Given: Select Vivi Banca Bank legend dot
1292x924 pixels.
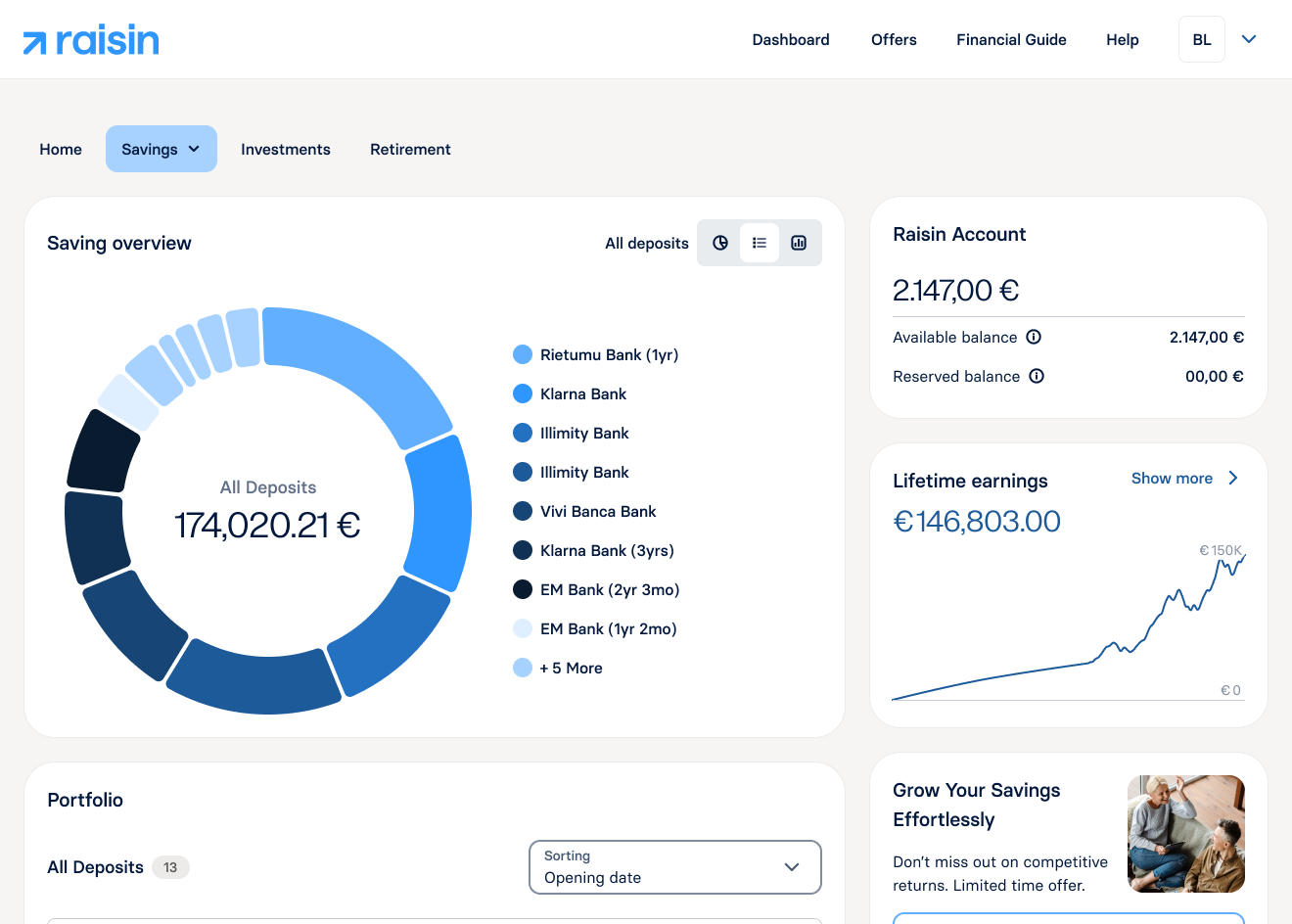Looking at the screenshot, I should tap(523, 511).
